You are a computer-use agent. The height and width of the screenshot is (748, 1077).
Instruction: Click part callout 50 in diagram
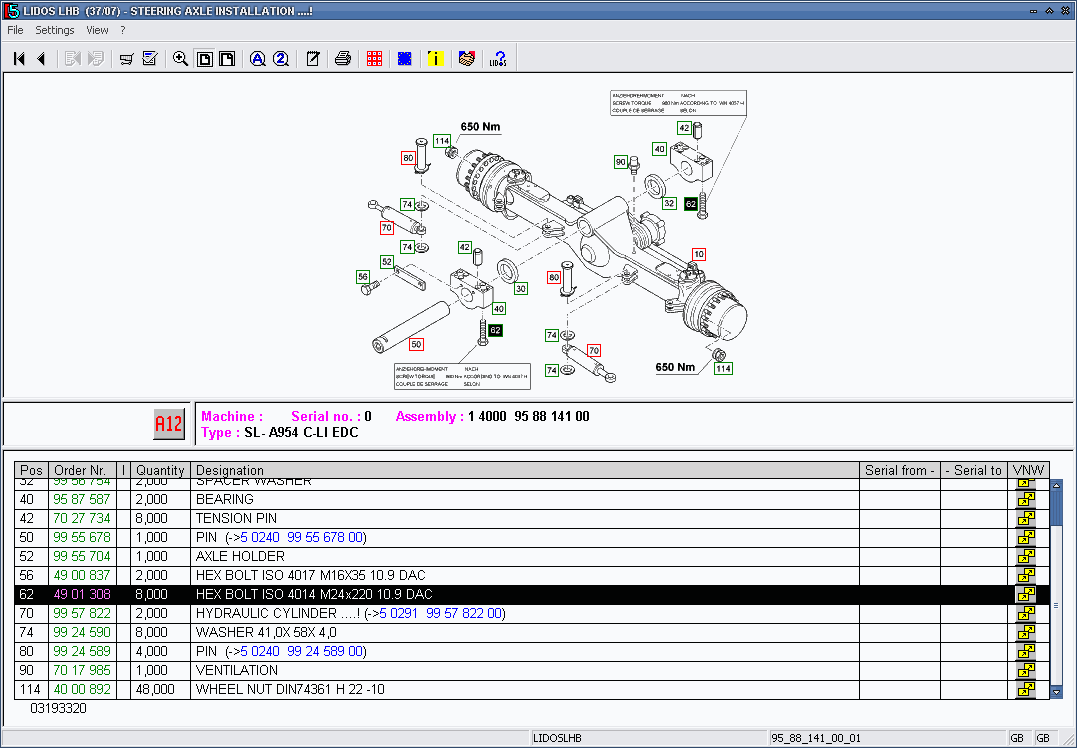[x=416, y=344]
